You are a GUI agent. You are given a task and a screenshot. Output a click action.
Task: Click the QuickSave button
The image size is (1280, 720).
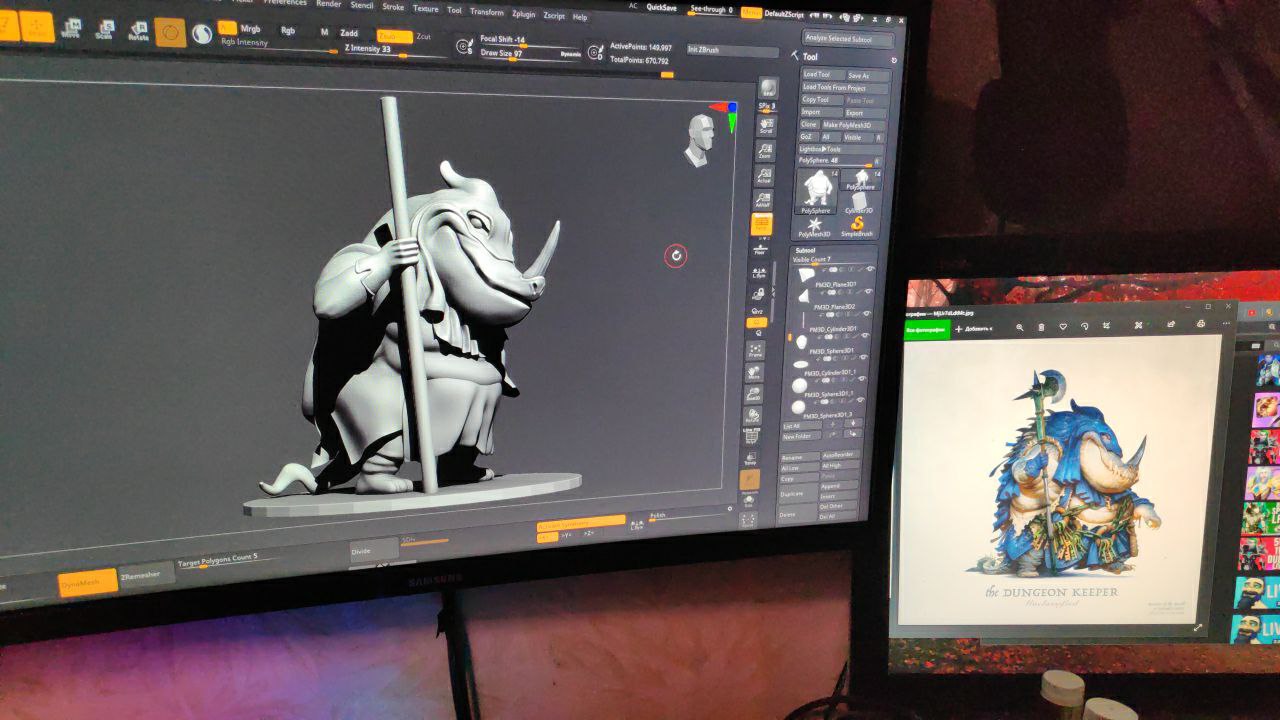pyautogui.click(x=661, y=7)
